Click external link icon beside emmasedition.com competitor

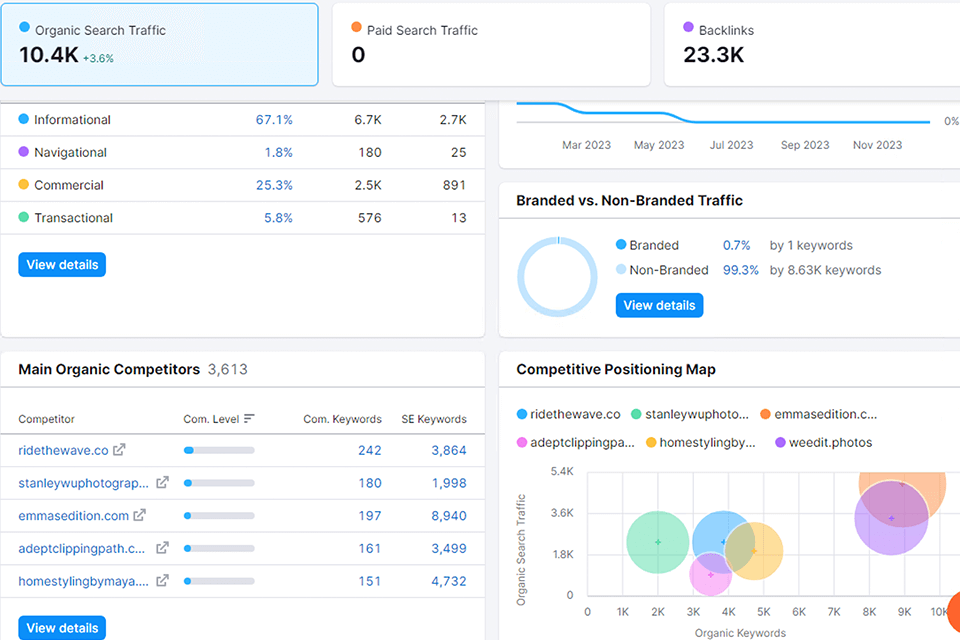(x=140, y=516)
